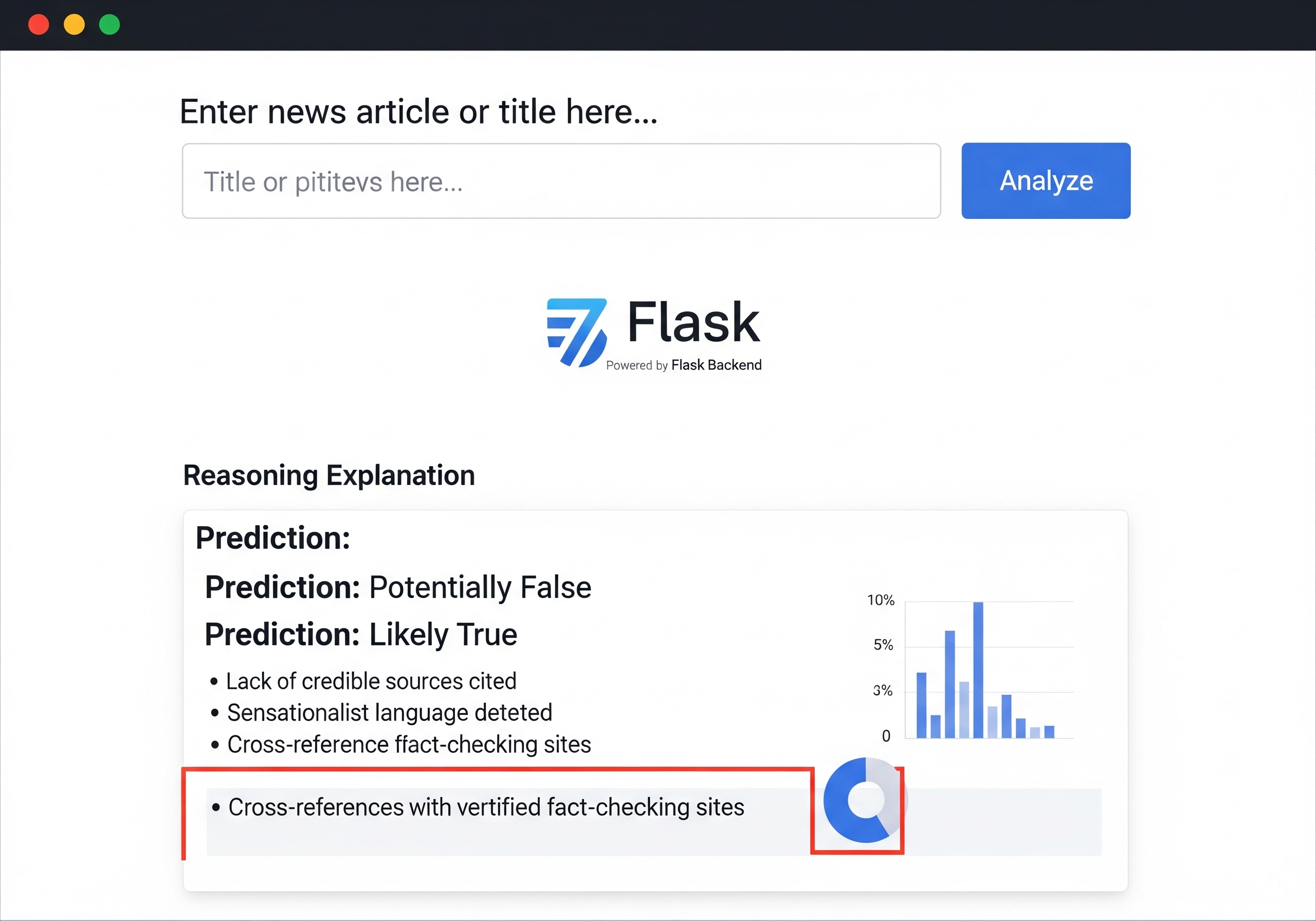Viewport: 1316px width, 921px height.
Task: Click the "Flask Backend" link text
Action: coord(716,365)
